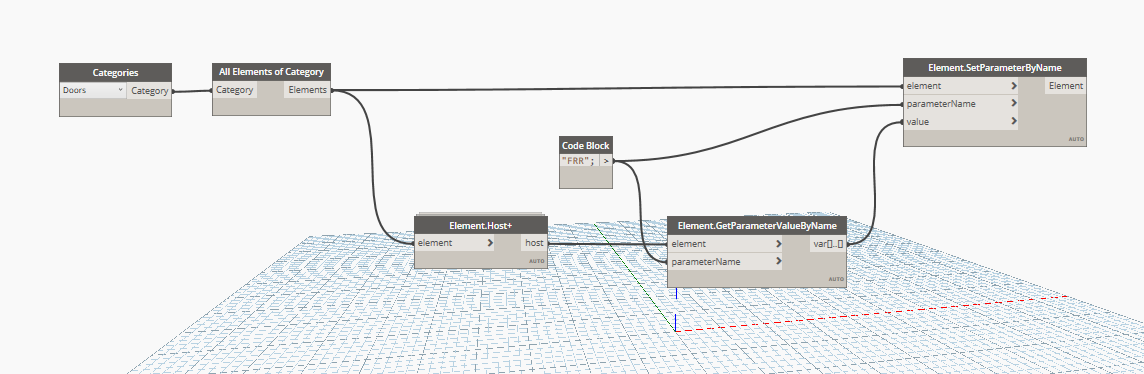Open the Doors dropdown in Categories node

(x=93, y=90)
